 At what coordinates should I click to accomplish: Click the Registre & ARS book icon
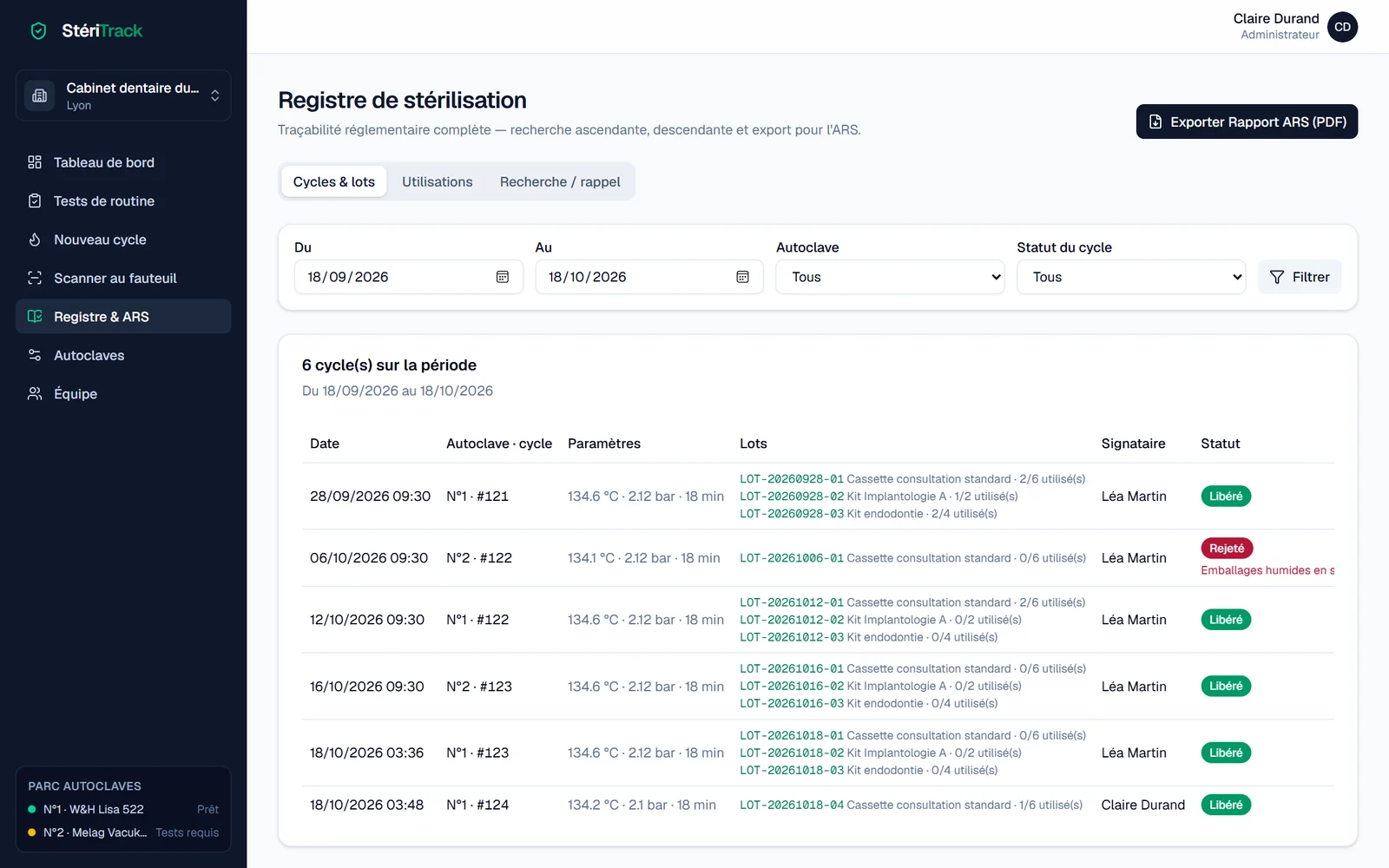35,317
